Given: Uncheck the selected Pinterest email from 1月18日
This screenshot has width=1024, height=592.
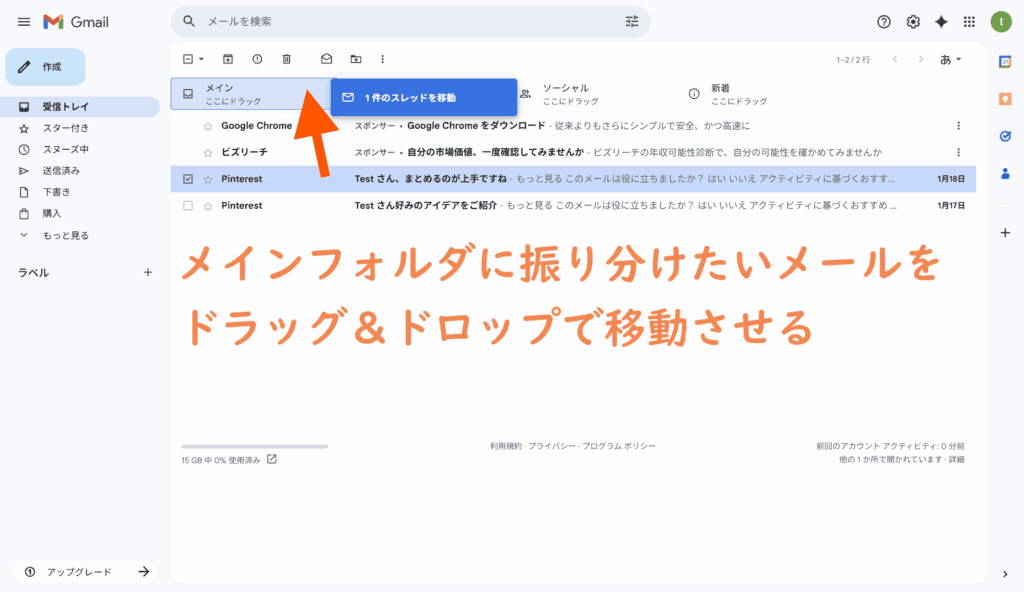Looking at the screenshot, I should (x=188, y=179).
